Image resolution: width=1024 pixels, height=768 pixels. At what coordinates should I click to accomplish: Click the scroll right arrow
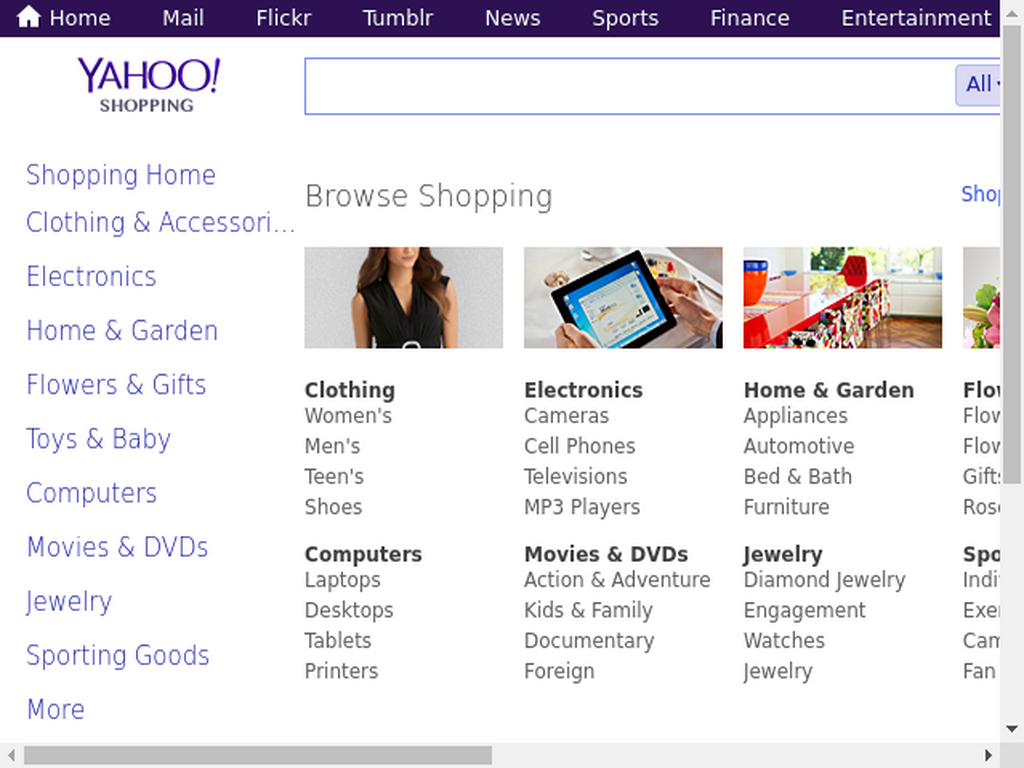[x=988, y=755]
